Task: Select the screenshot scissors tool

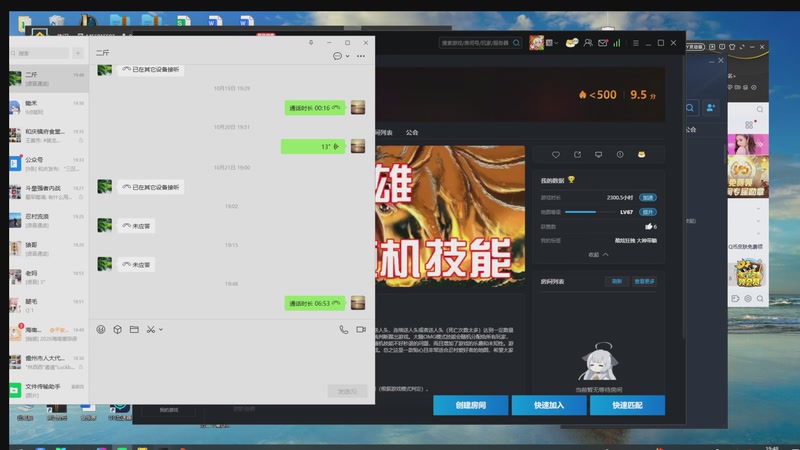Action: 151,330
